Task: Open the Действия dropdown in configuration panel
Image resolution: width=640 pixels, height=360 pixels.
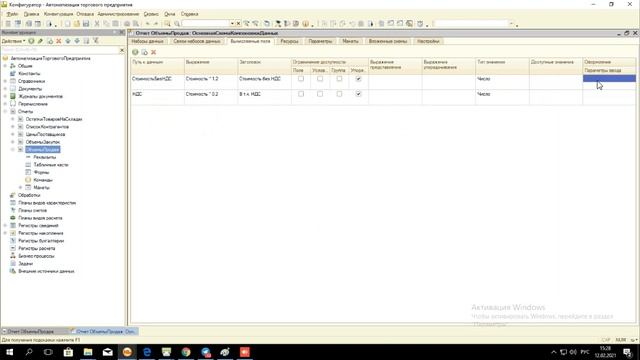Action: (x=13, y=41)
